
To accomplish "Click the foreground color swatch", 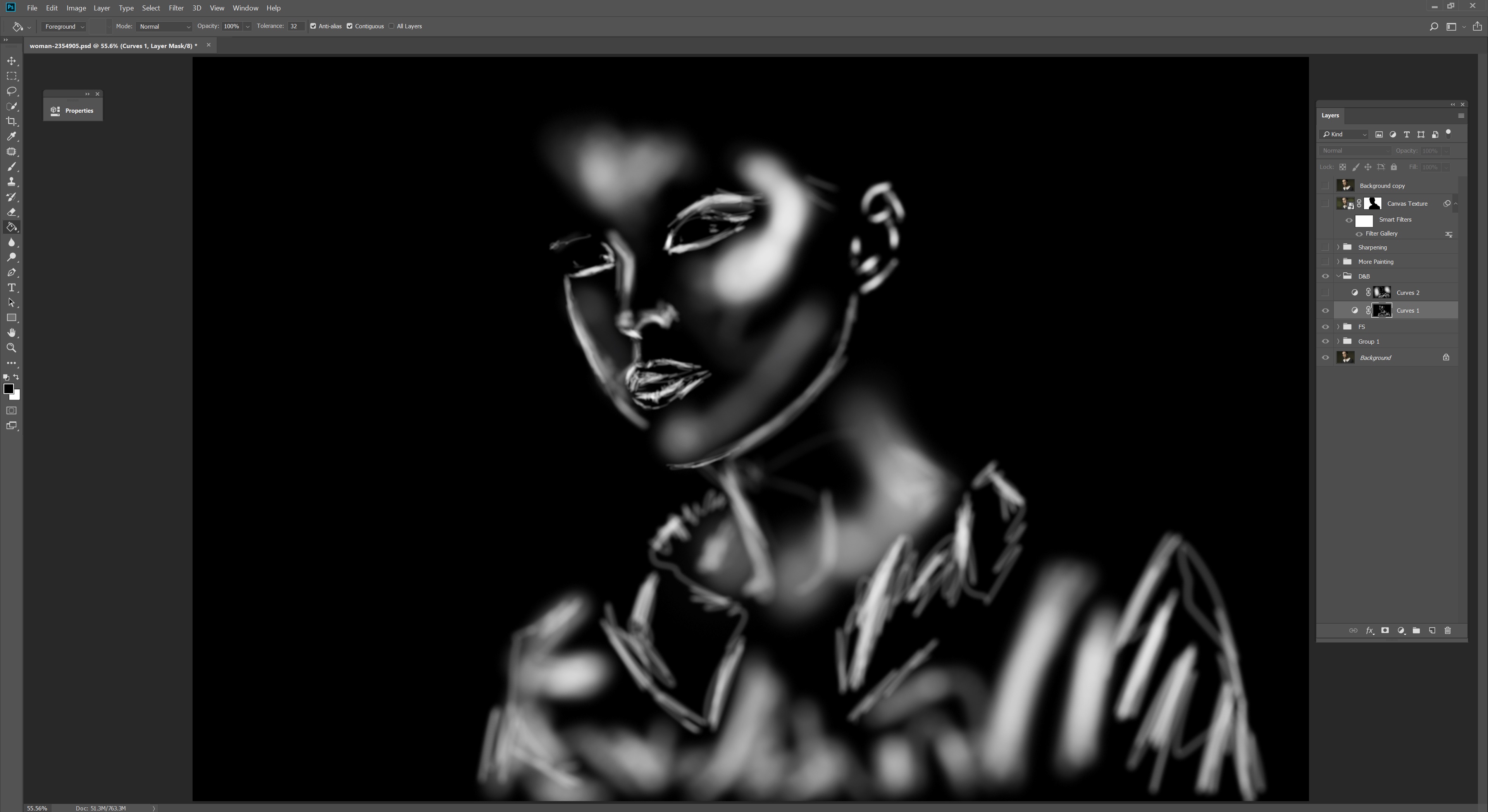I will 9,389.
